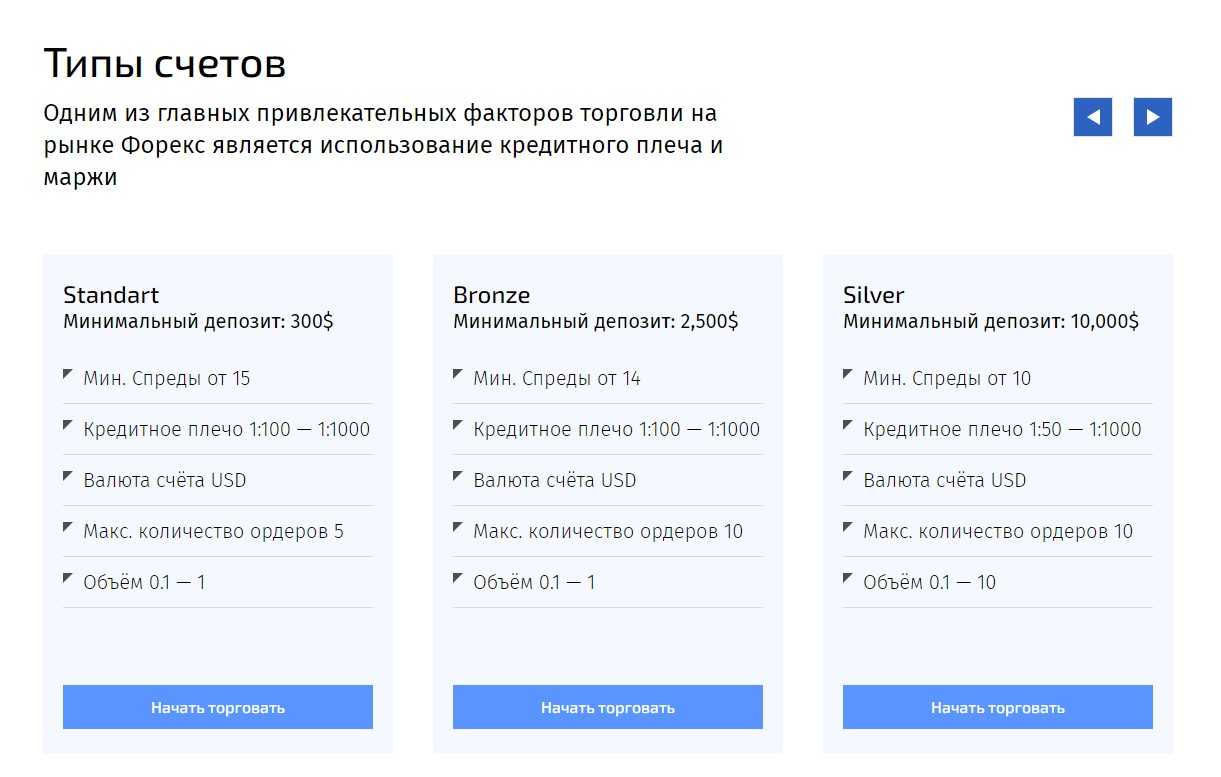The width and height of the screenshot is (1221, 777).
Task: Click the bullet icon beside Silver volume 0.1 — 10
Action: [x=848, y=578]
